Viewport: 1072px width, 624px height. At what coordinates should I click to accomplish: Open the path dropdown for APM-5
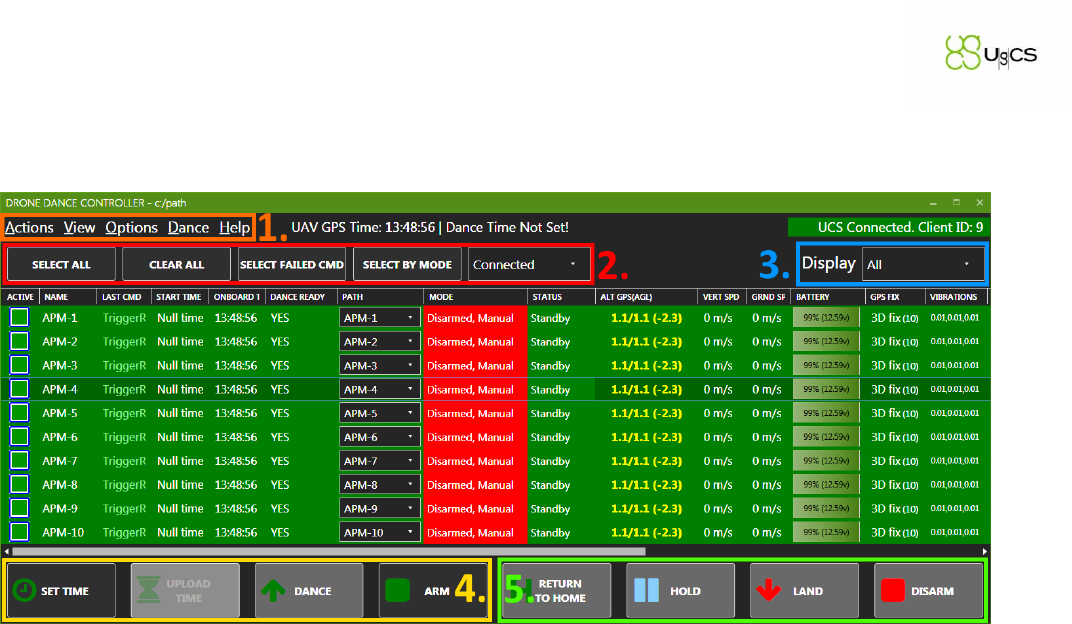pyautogui.click(x=379, y=413)
